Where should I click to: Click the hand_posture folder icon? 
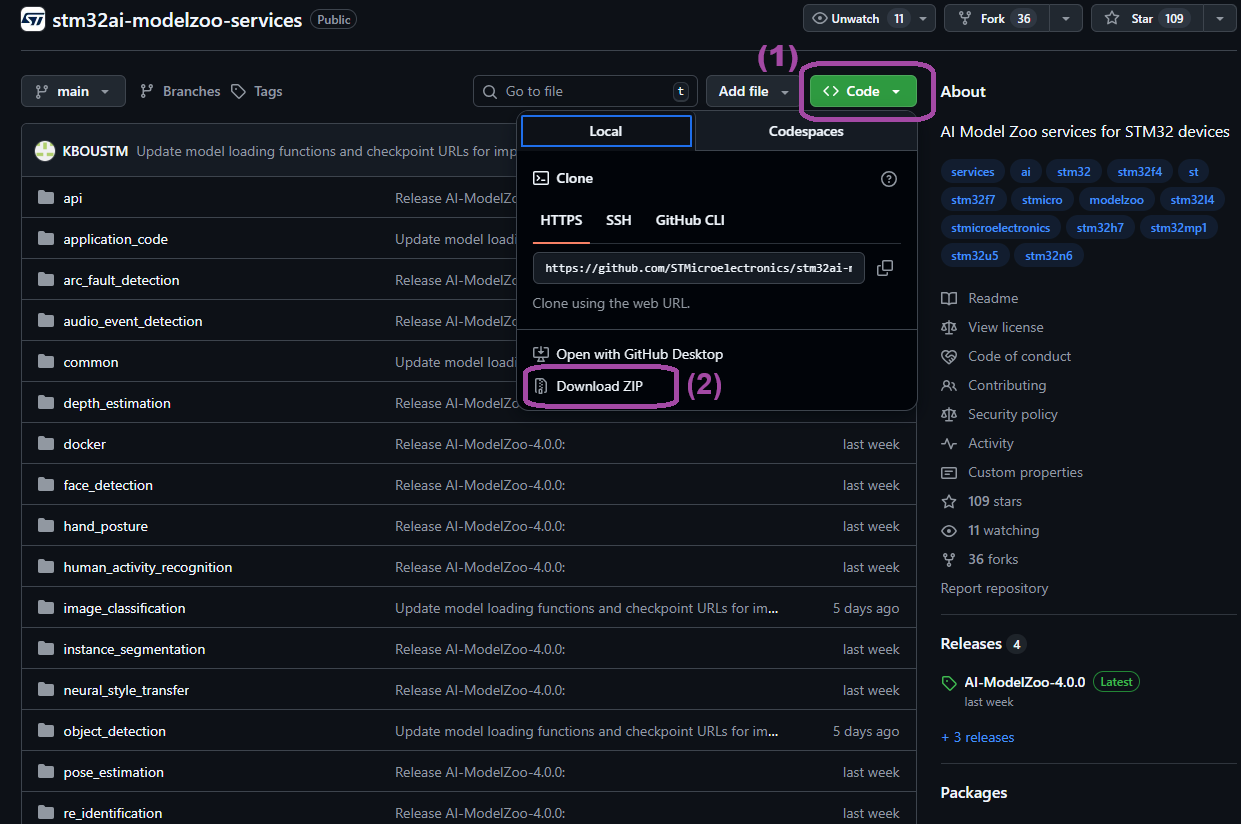(x=45, y=526)
